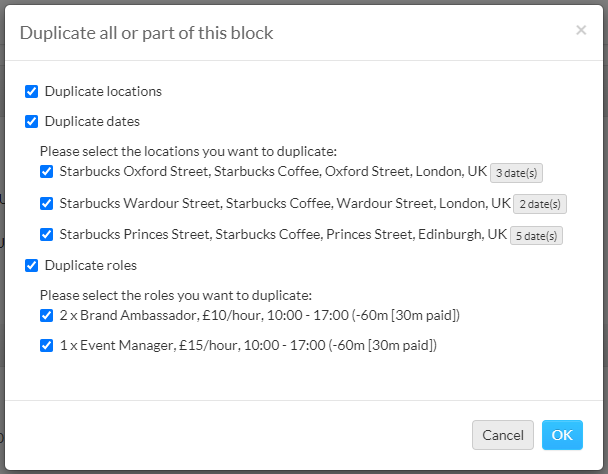This screenshot has height=474, width=608.
Task: Click the 5 date(s) badge
Action: tap(536, 236)
